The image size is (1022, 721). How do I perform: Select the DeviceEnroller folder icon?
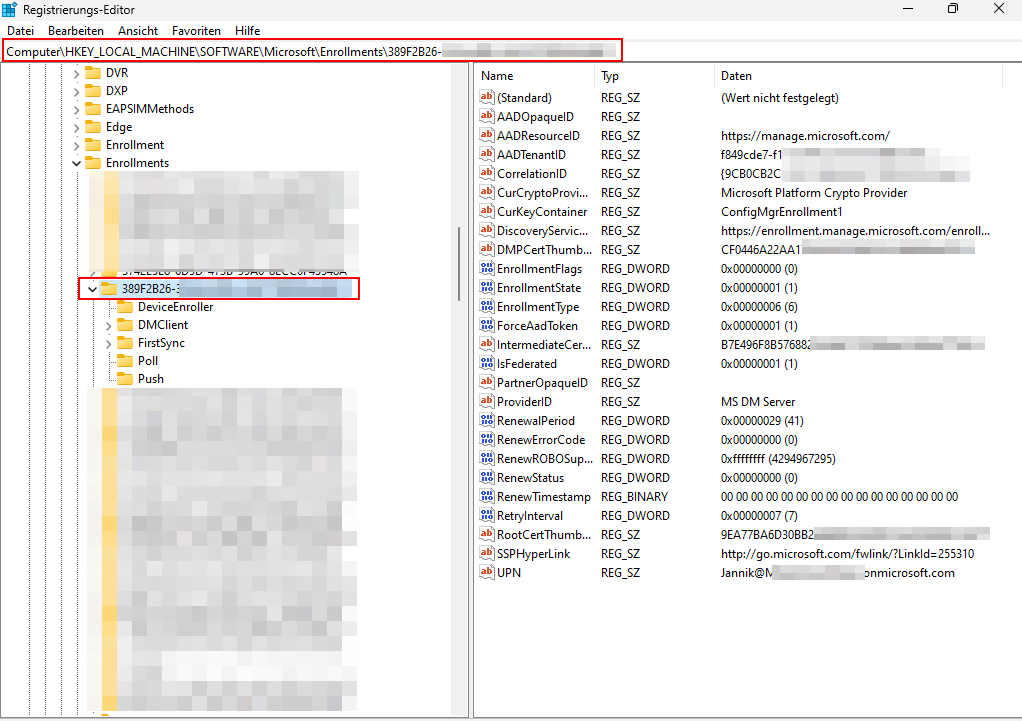125,307
